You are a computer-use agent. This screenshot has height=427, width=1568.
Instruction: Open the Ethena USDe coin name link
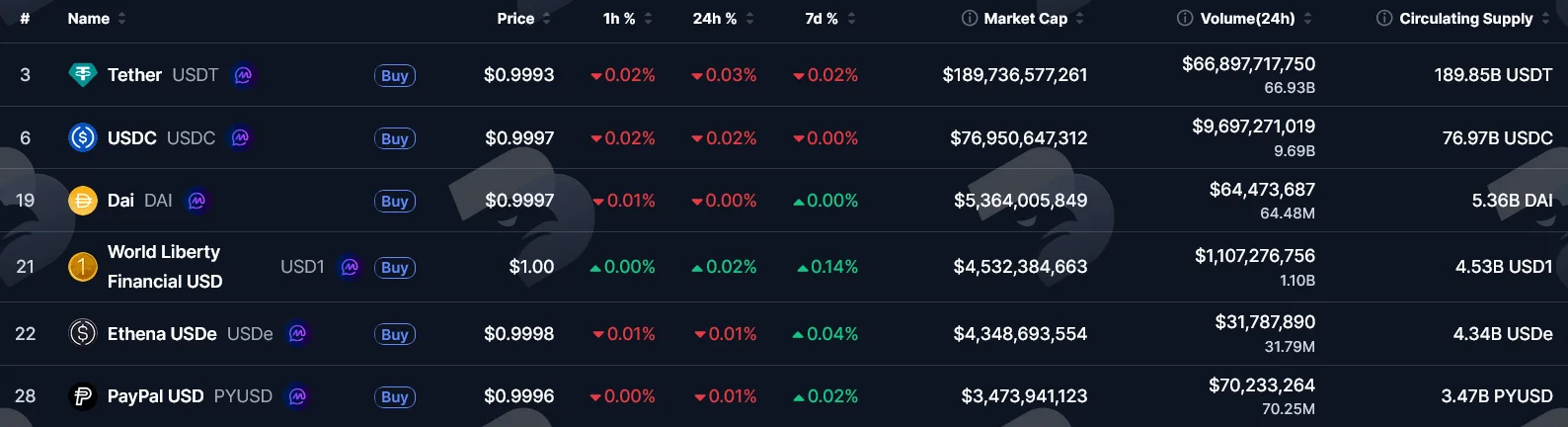click(x=162, y=334)
